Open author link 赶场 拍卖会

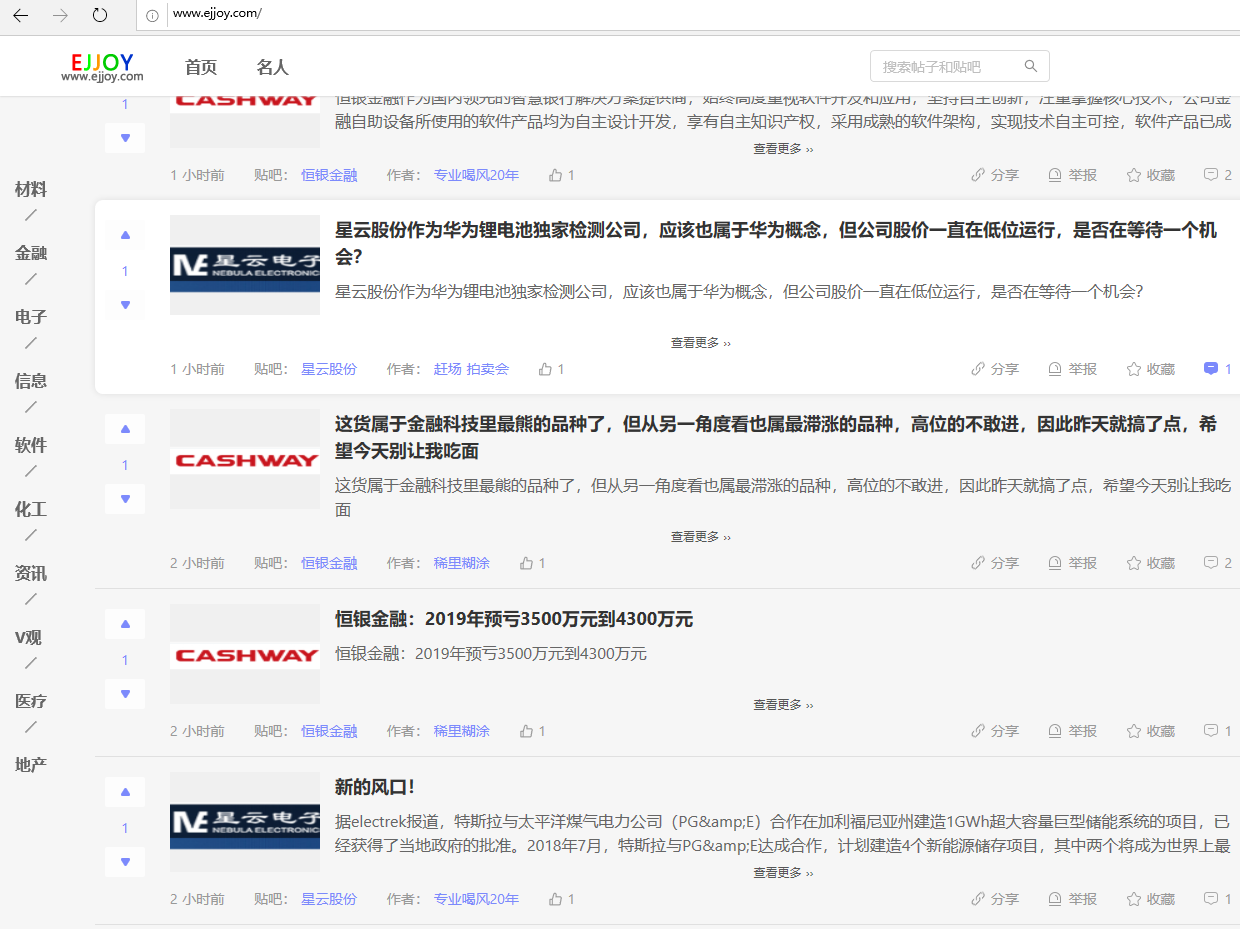pyautogui.click(x=471, y=369)
